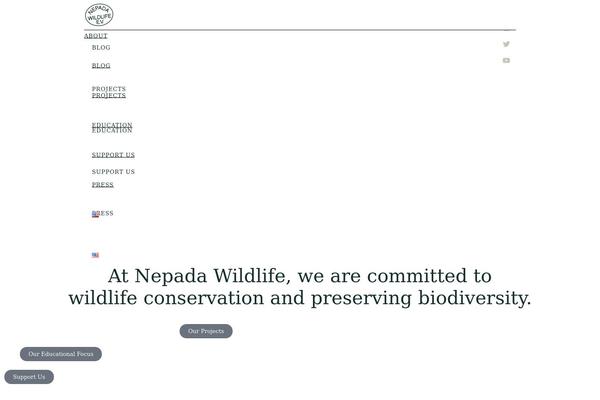Click the flag icon overlapping the PRESS label
Viewport: 600px width, 400px height.
95,214
